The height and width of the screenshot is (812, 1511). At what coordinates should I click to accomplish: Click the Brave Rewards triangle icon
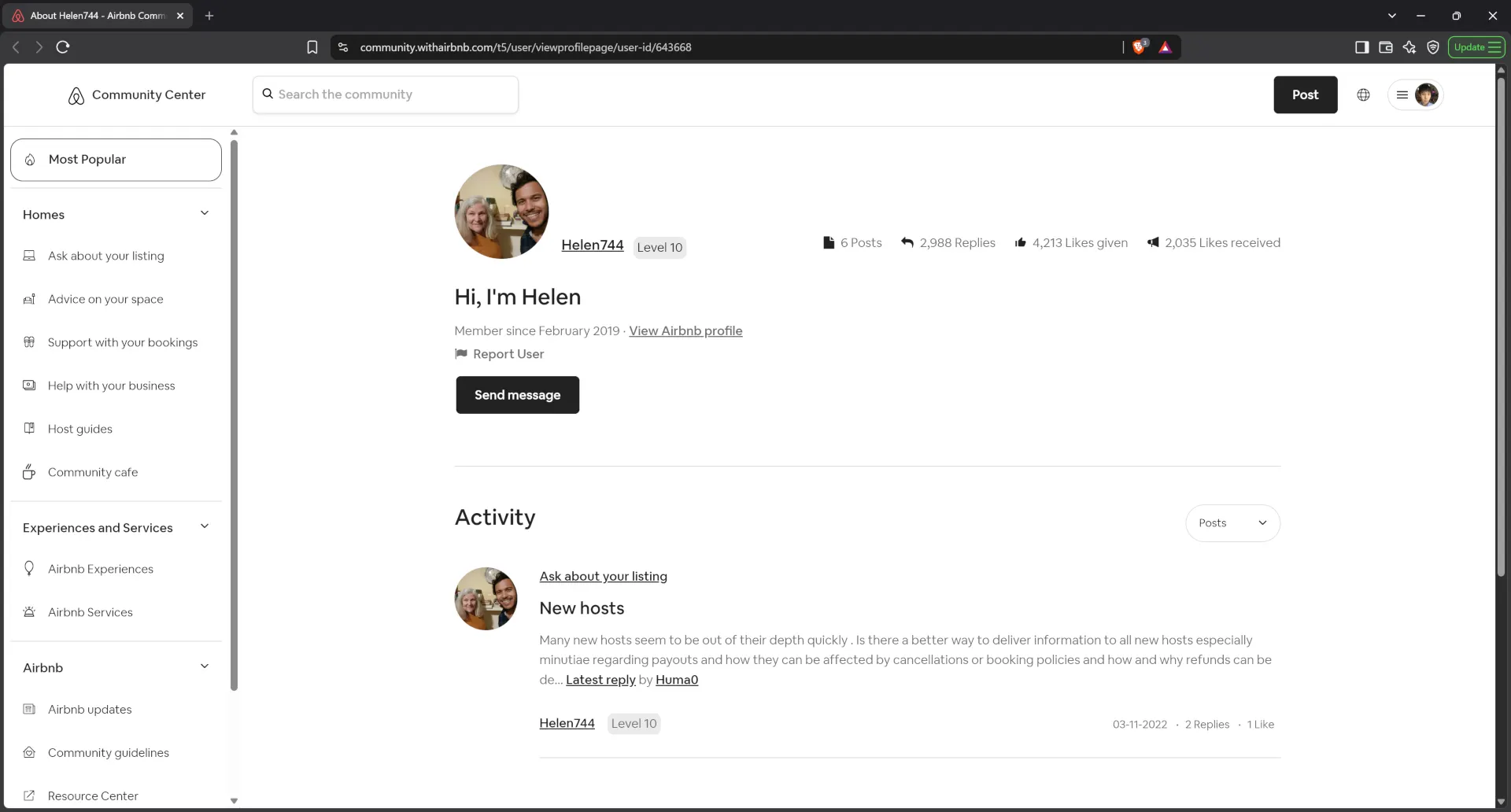pos(1166,47)
